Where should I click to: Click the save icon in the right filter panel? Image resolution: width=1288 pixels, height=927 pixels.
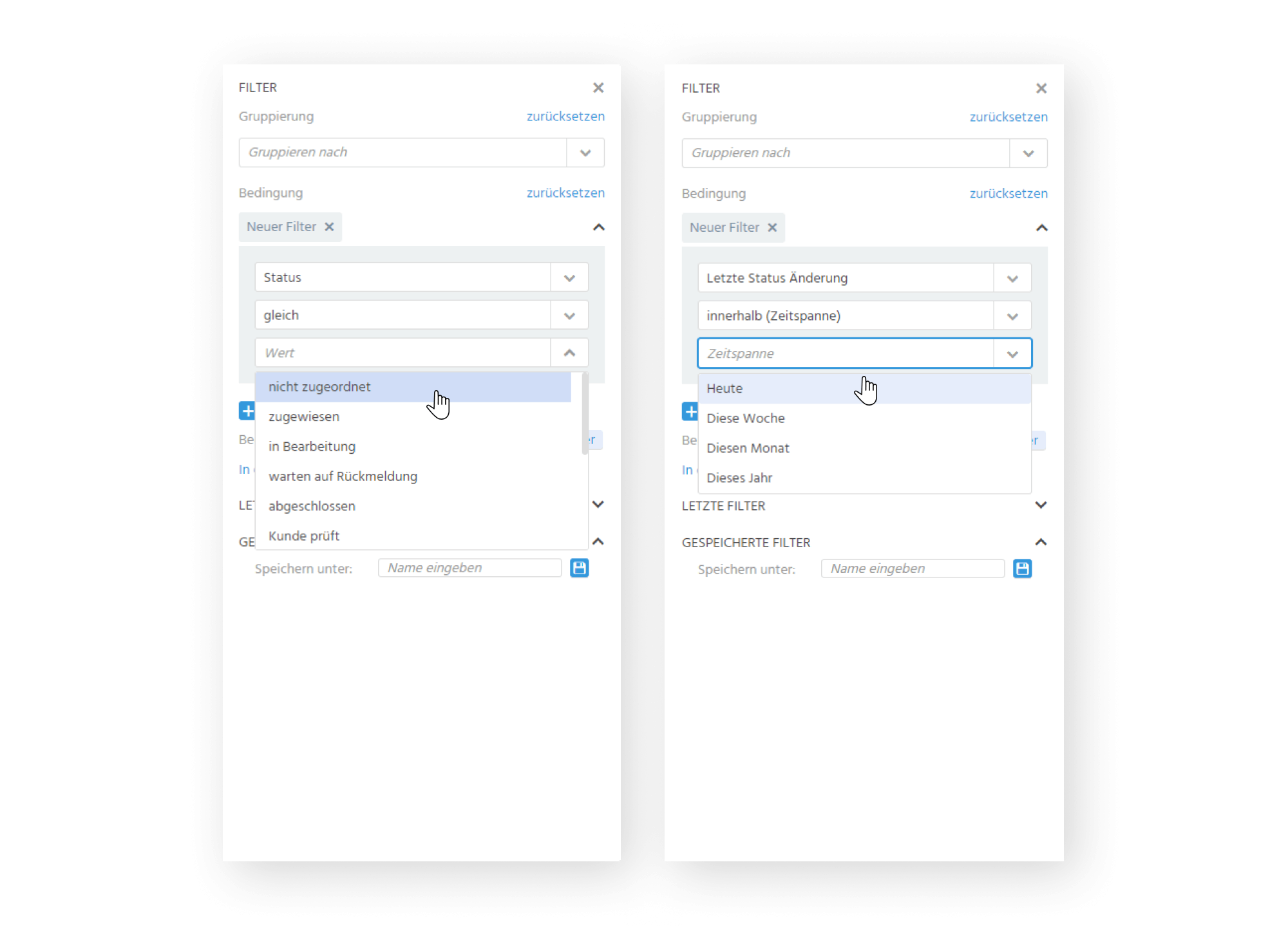pyautogui.click(x=1022, y=568)
